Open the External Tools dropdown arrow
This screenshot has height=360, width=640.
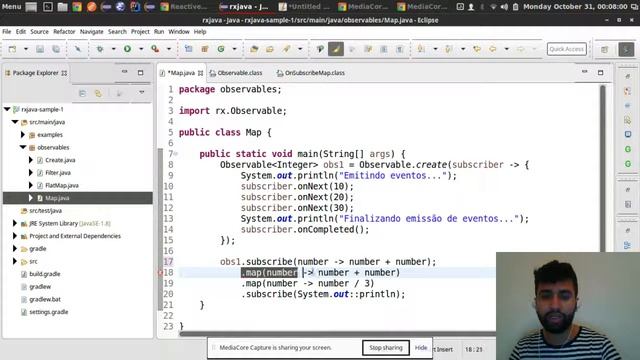tap(169, 49)
